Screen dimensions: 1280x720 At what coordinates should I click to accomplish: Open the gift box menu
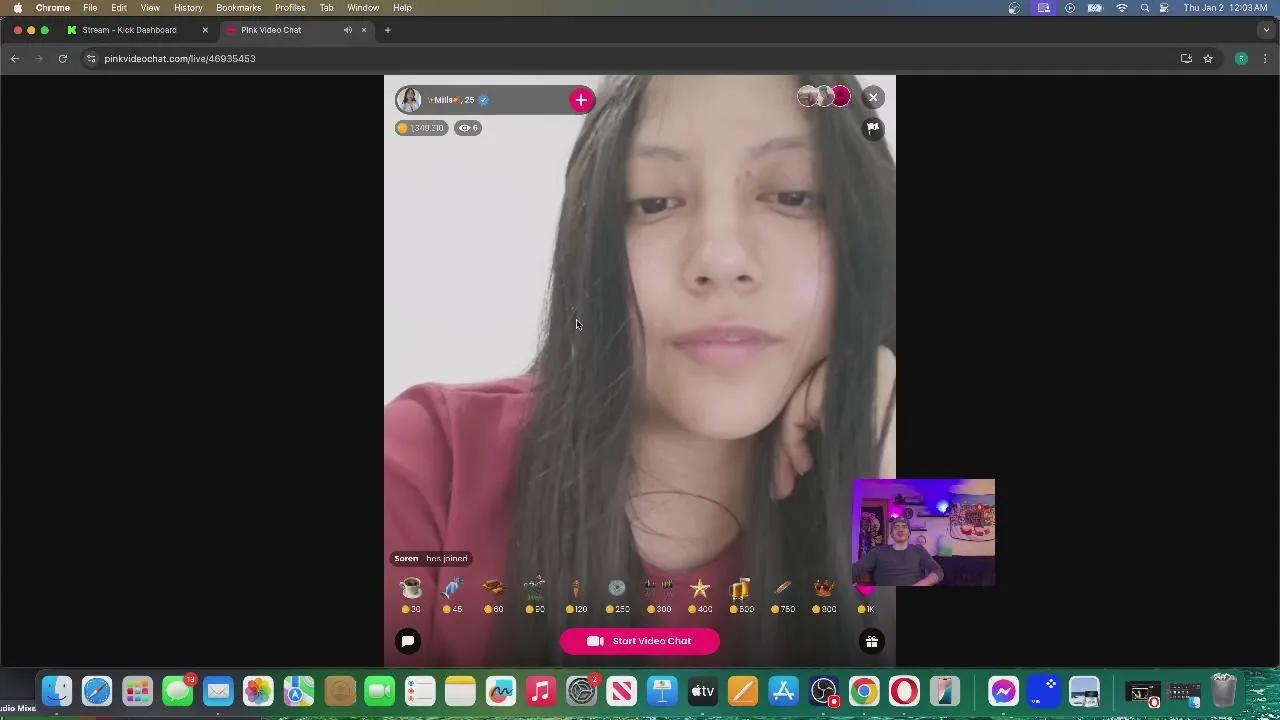click(x=872, y=642)
